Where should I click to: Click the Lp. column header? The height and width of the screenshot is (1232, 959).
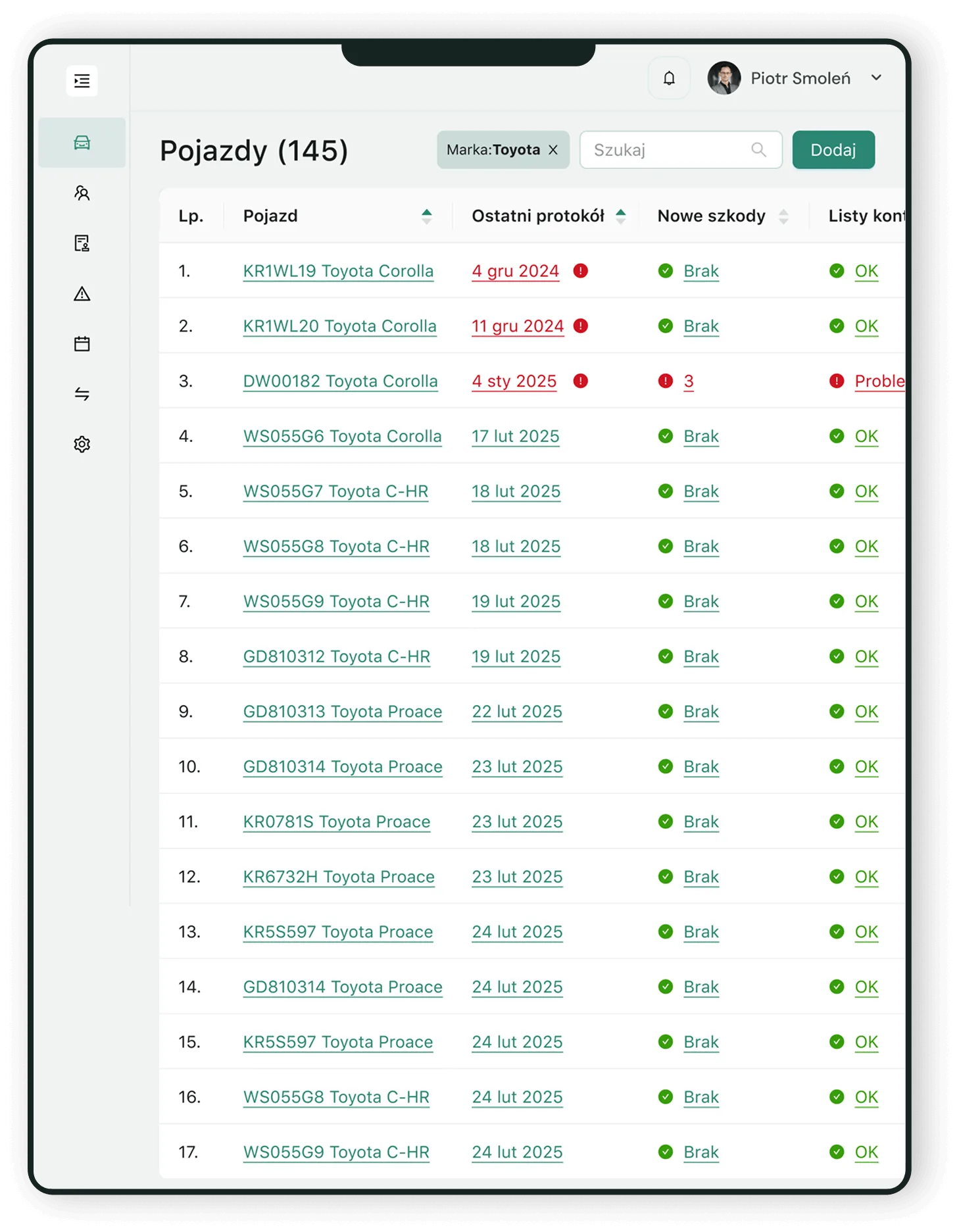click(191, 216)
